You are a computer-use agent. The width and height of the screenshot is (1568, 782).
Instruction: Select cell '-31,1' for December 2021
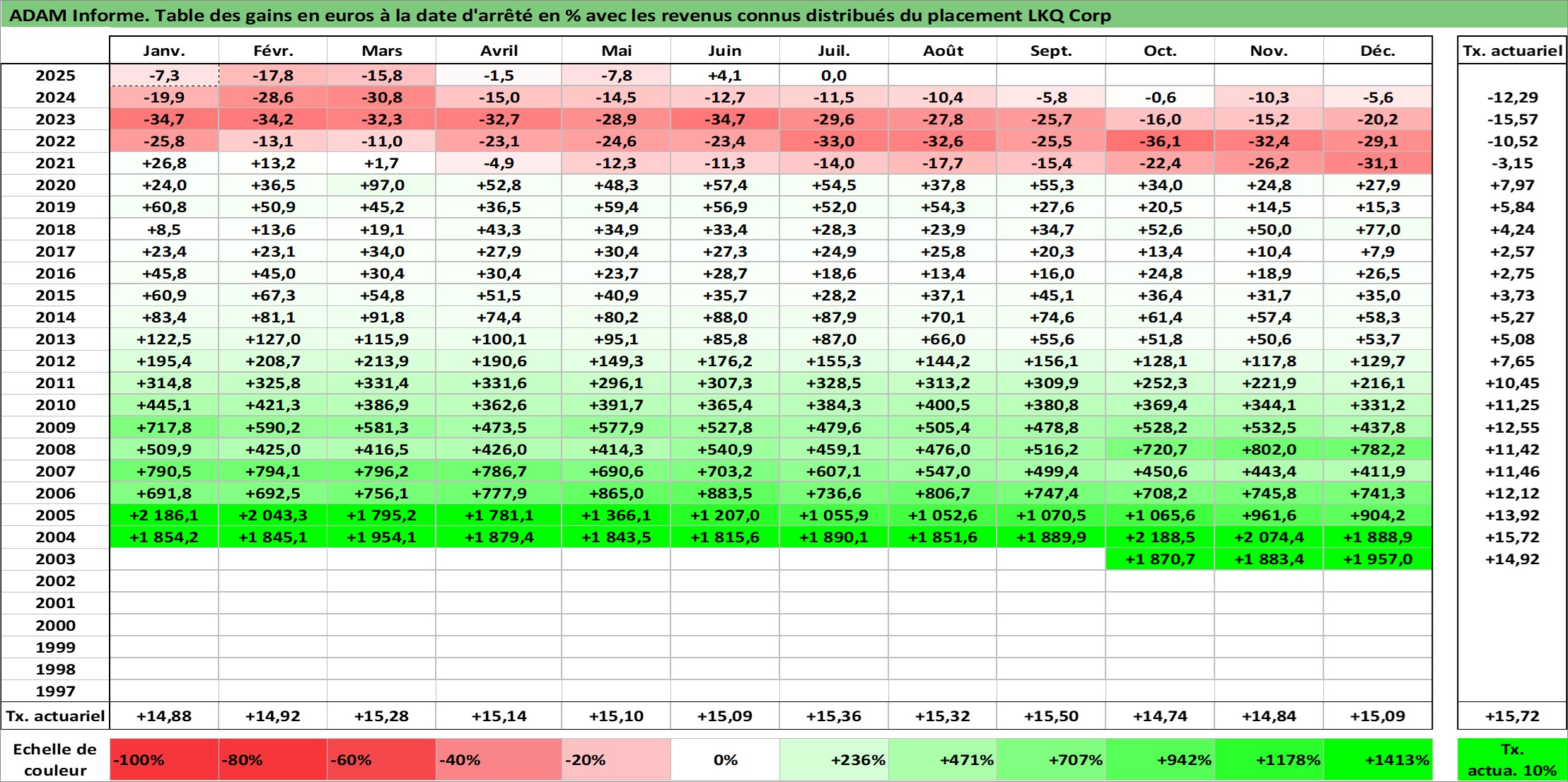(x=1378, y=163)
